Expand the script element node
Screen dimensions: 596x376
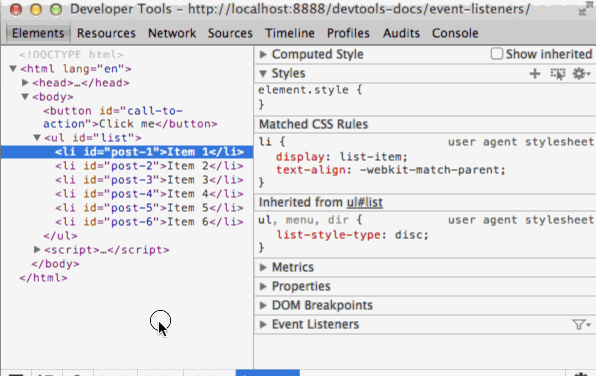coord(37,249)
